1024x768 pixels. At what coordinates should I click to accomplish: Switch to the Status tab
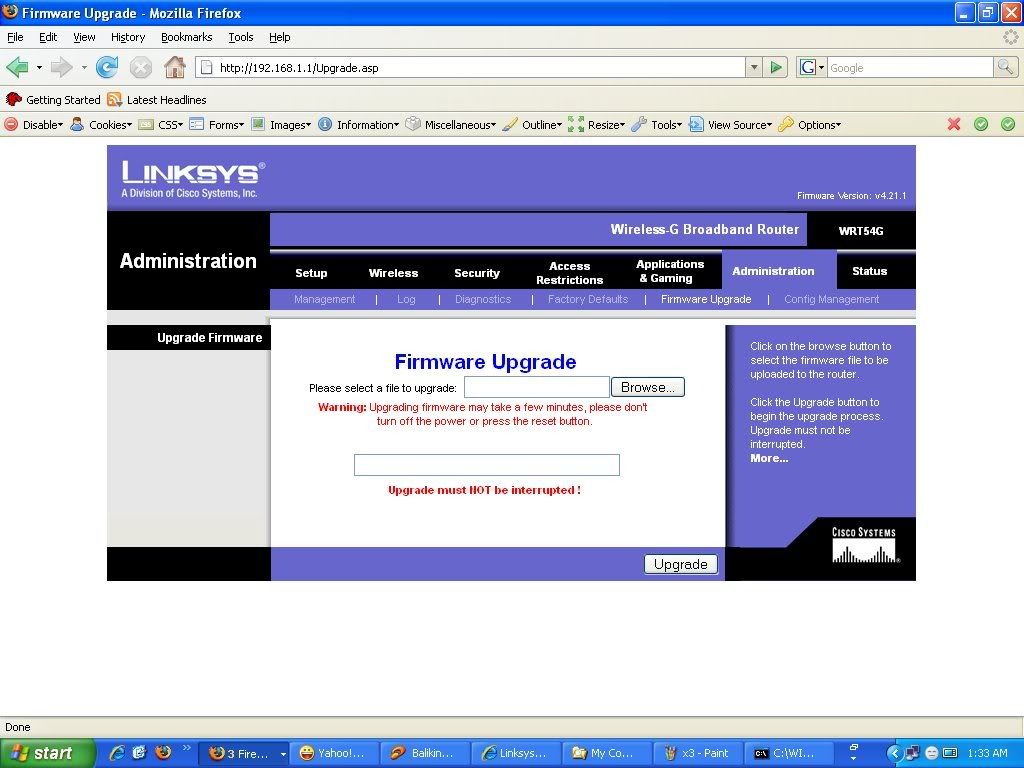click(869, 271)
